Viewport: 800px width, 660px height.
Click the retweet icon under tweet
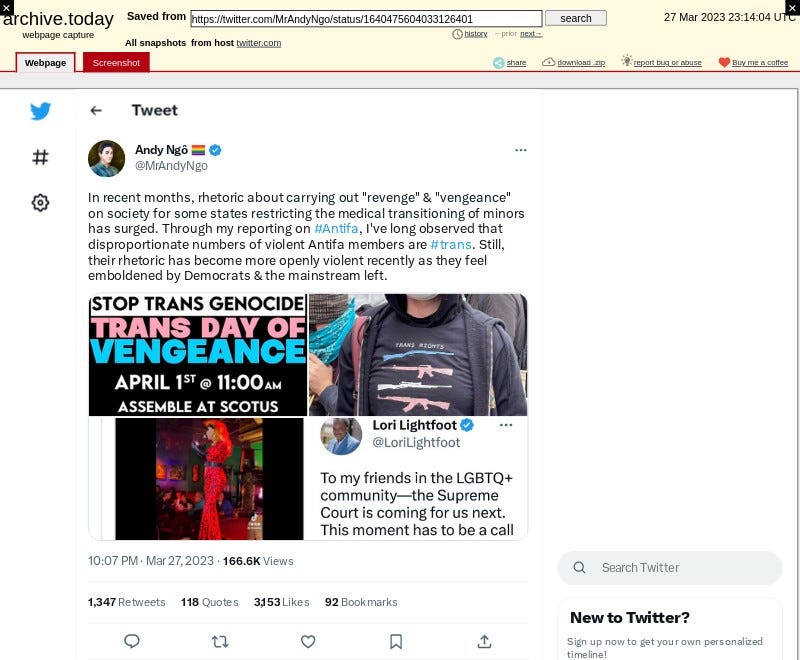pos(220,641)
